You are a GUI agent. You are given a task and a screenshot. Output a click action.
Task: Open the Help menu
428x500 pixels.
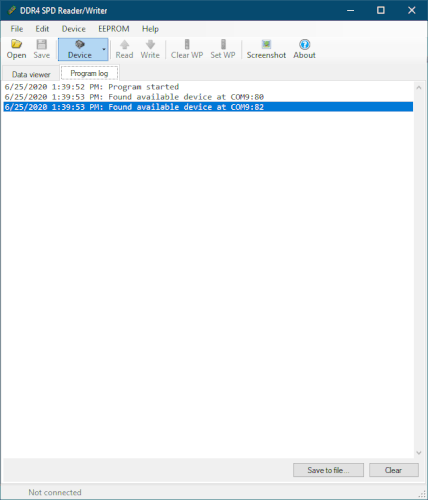[x=150, y=29]
